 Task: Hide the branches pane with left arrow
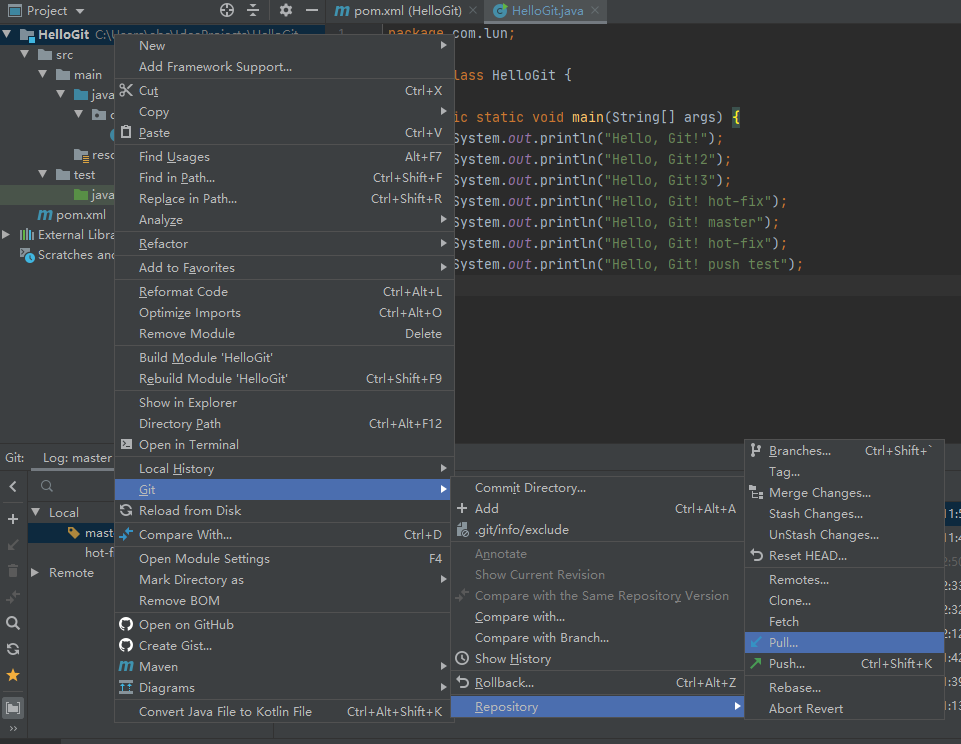pos(13,487)
